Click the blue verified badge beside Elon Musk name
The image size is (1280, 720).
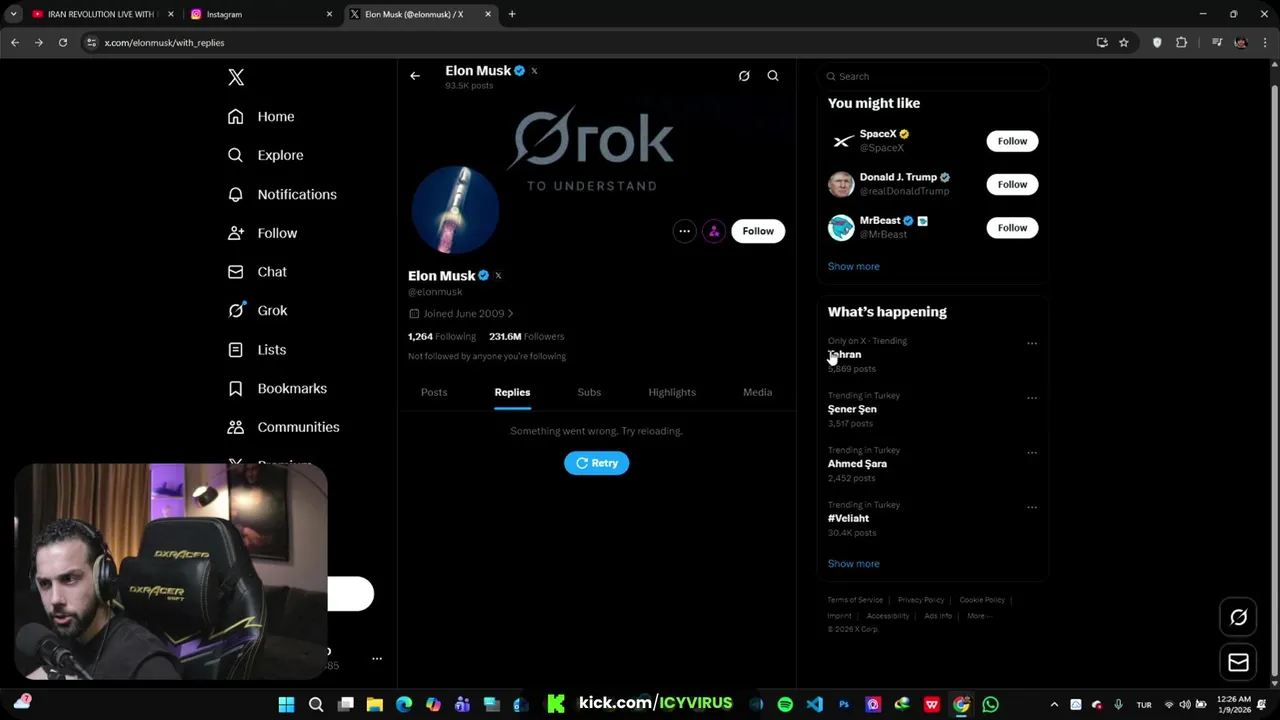pos(483,276)
